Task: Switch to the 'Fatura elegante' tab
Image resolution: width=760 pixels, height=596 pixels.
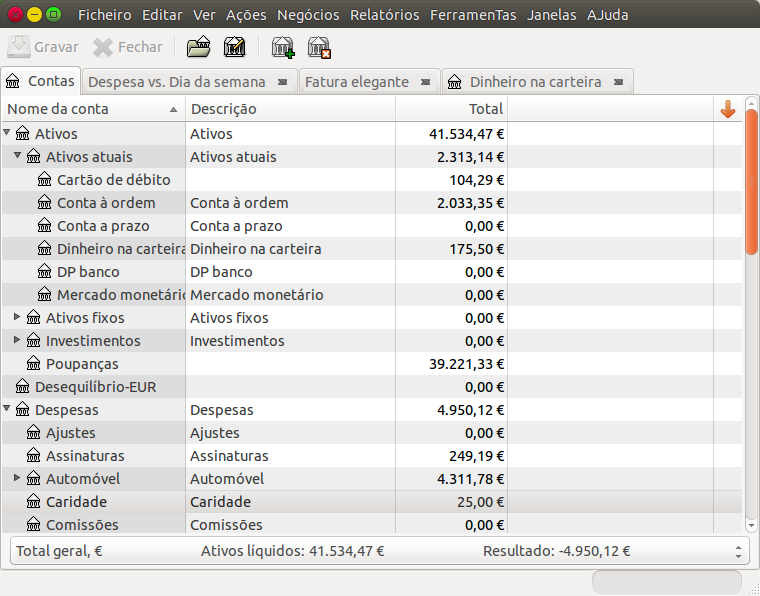Action: (x=357, y=82)
